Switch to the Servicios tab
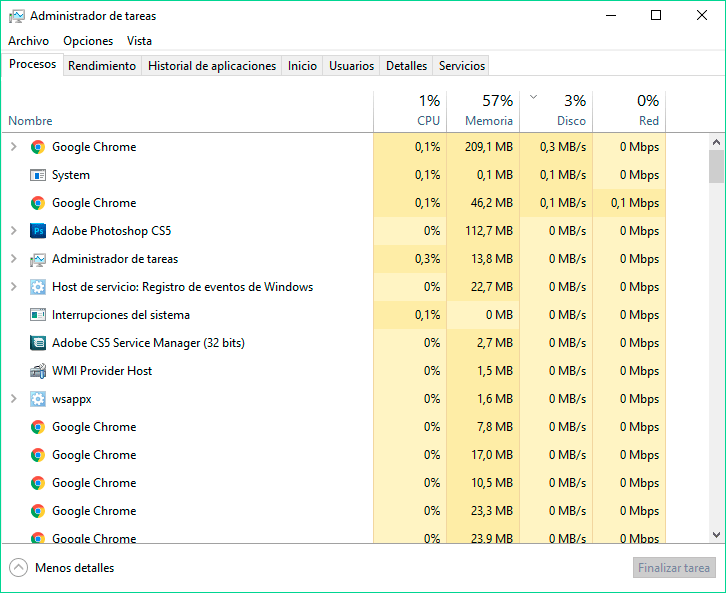The width and height of the screenshot is (726, 593). pos(462,66)
